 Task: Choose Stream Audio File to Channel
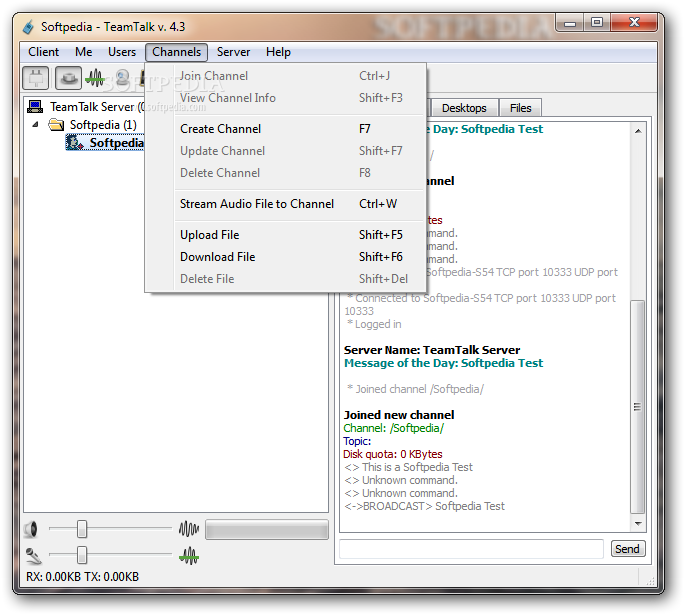click(x=286, y=204)
